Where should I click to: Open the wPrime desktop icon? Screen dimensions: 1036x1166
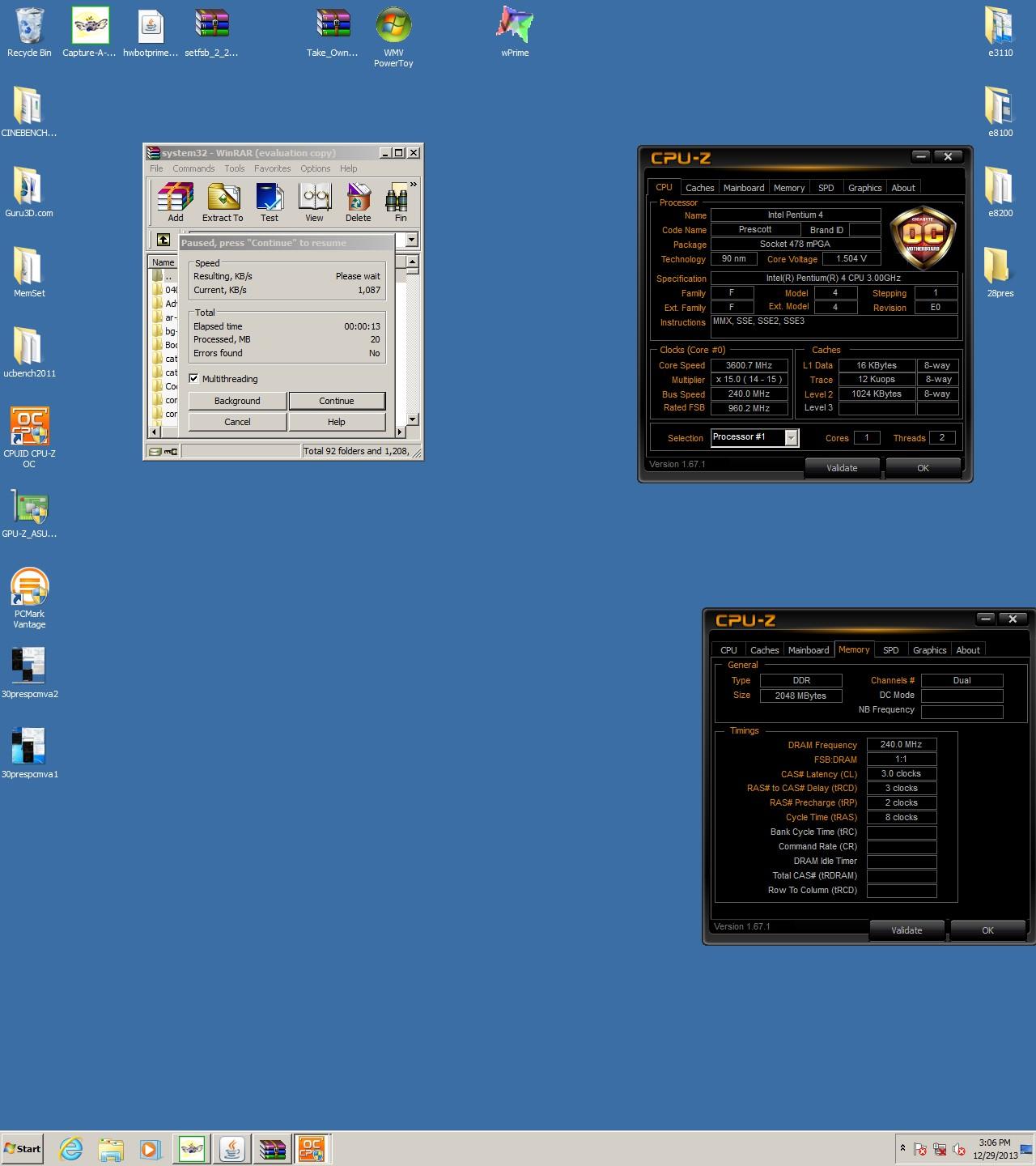click(x=515, y=32)
